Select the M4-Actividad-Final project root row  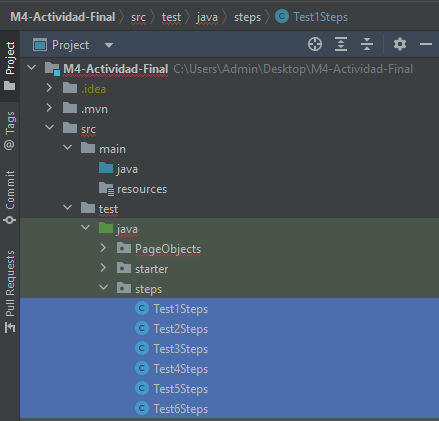pos(229,69)
